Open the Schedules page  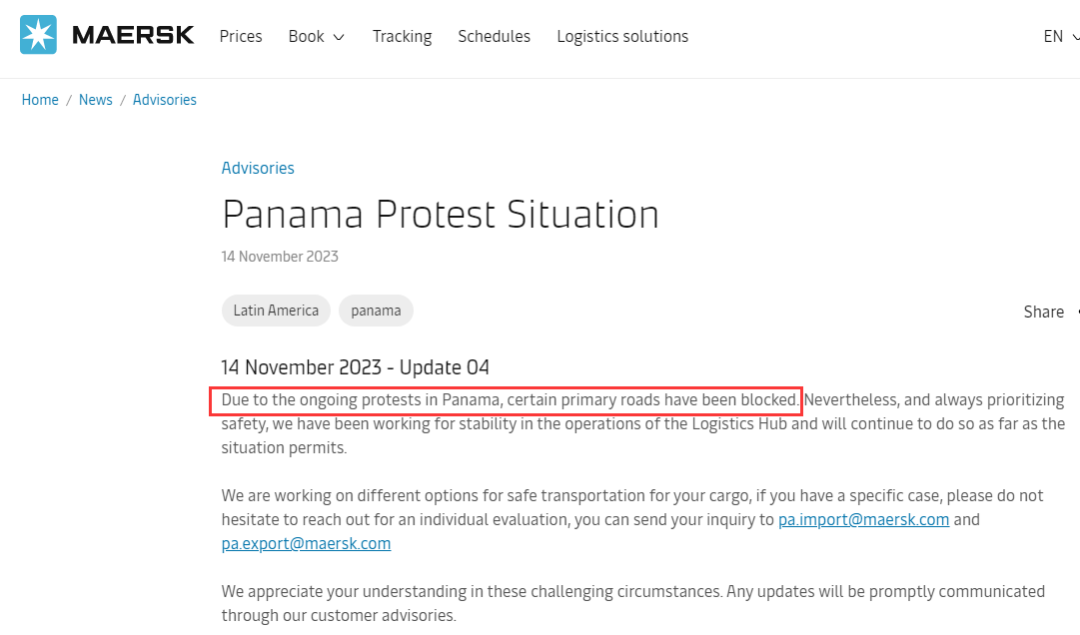(494, 37)
